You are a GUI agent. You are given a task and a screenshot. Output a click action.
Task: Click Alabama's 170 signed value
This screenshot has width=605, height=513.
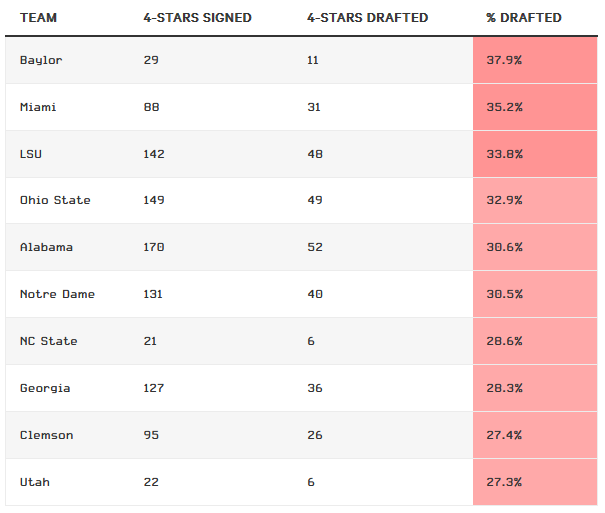click(x=153, y=247)
